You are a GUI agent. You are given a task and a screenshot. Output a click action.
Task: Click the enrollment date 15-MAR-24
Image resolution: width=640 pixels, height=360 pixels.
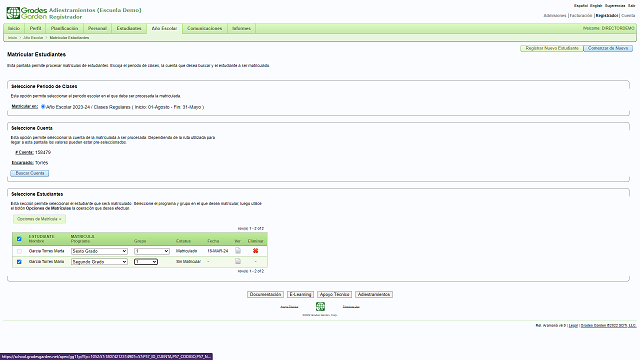(x=218, y=251)
